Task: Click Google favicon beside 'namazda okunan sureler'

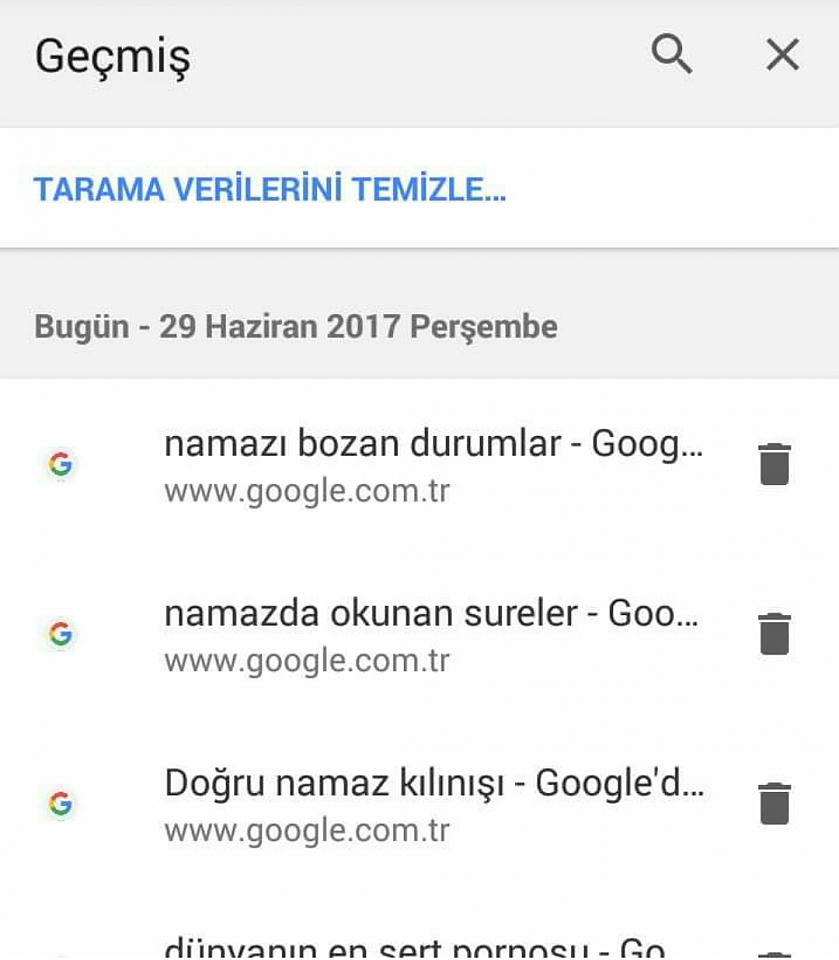Action: tap(61, 634)
